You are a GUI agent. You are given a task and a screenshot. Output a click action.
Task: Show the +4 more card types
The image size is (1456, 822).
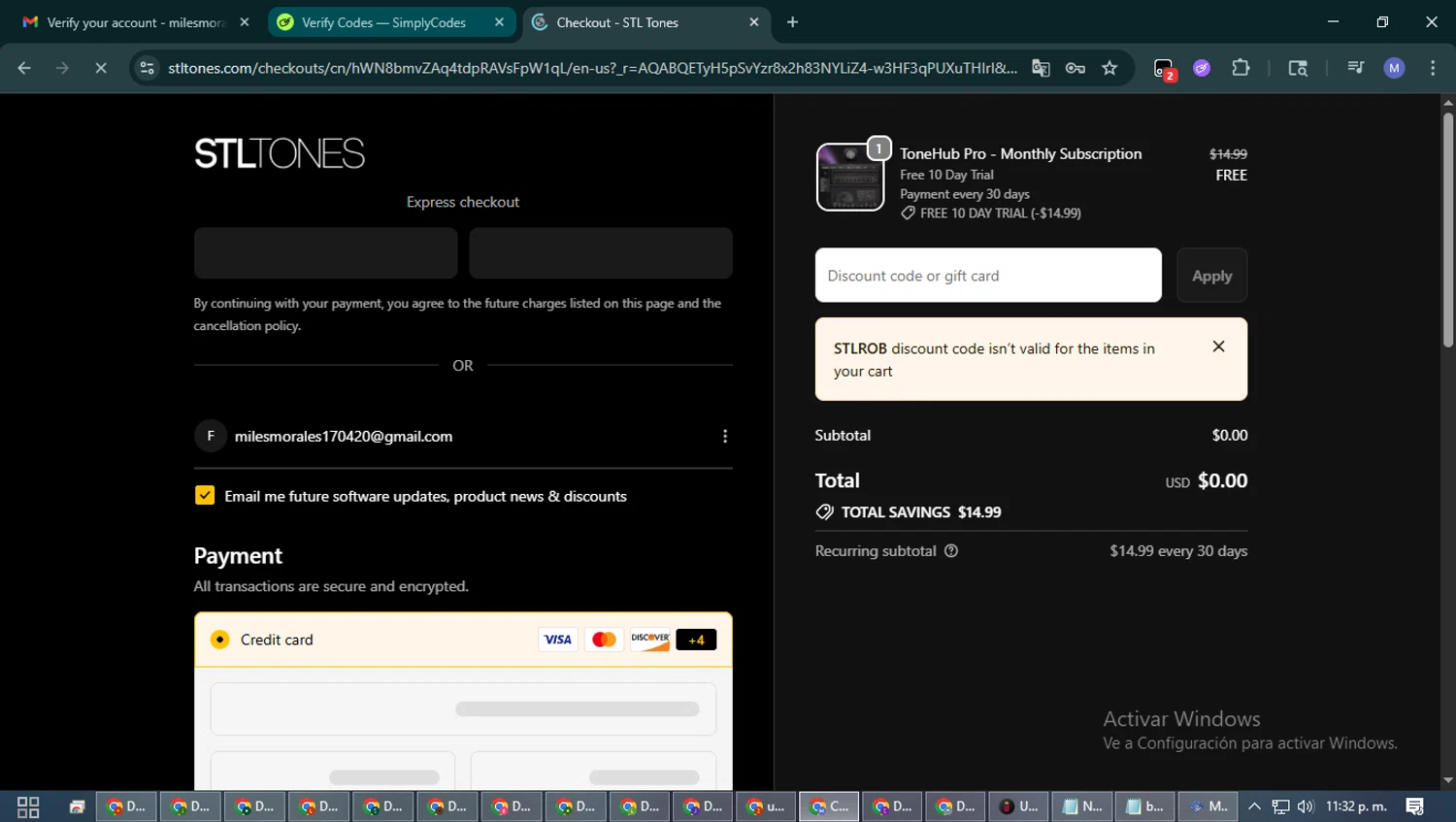pos(696,640)
